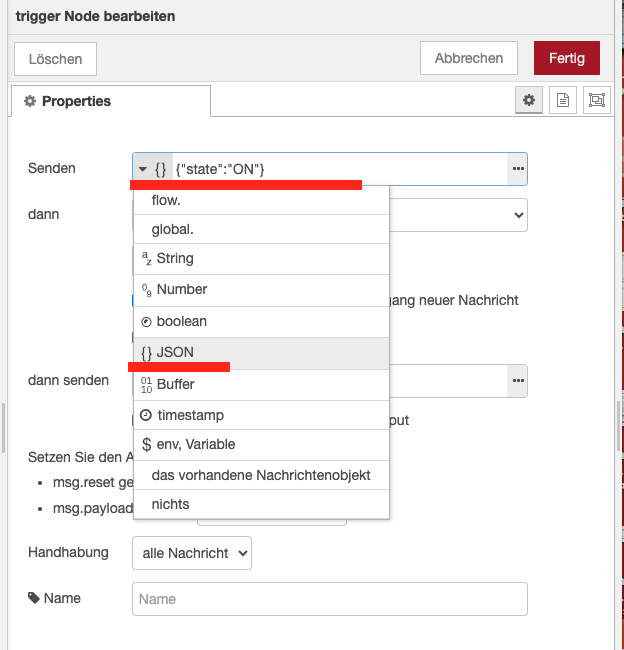The image size is (624, 650).
Task: Expand the Senden JSON editor ellipsis button
Action: tap(517, 169)
